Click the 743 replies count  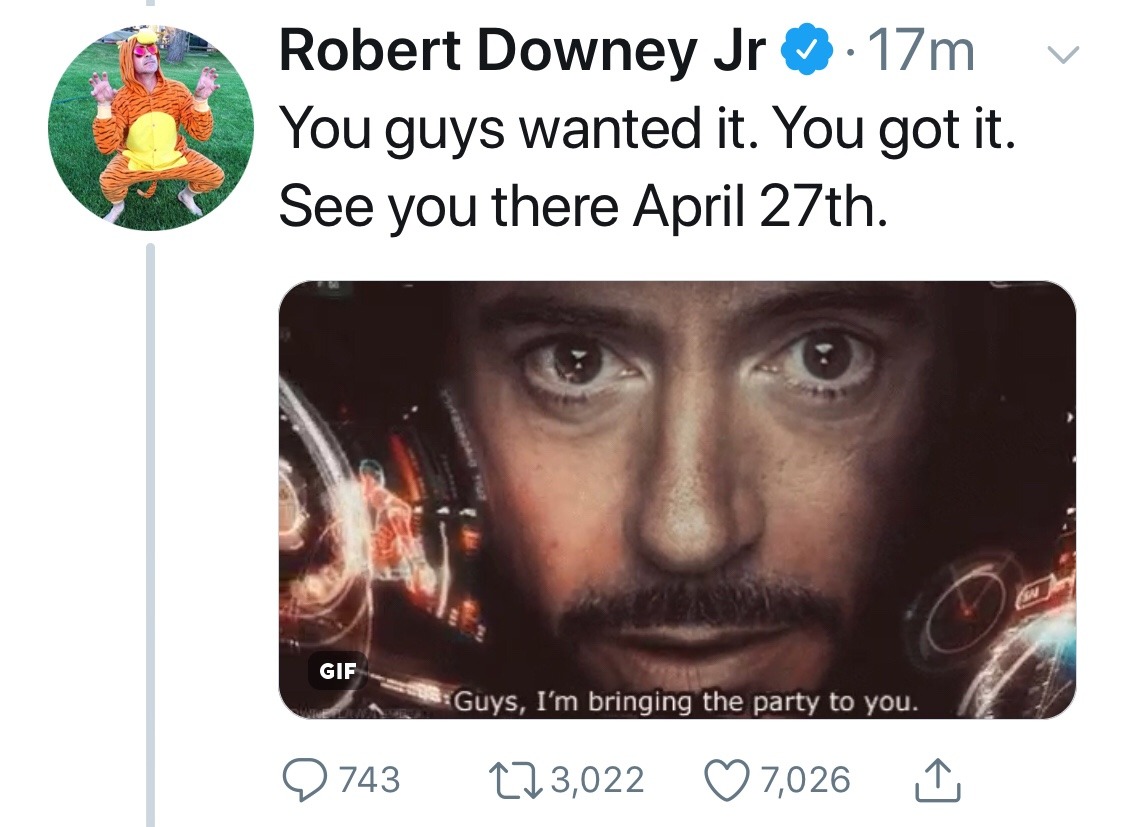click(370, 779)
